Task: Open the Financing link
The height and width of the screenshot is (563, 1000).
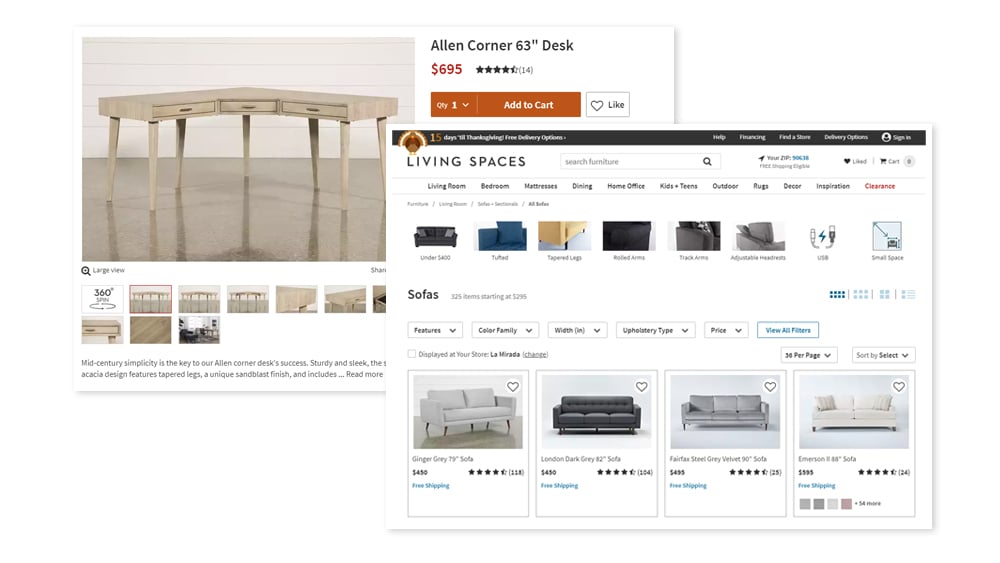Action: [x=753, y=137]
